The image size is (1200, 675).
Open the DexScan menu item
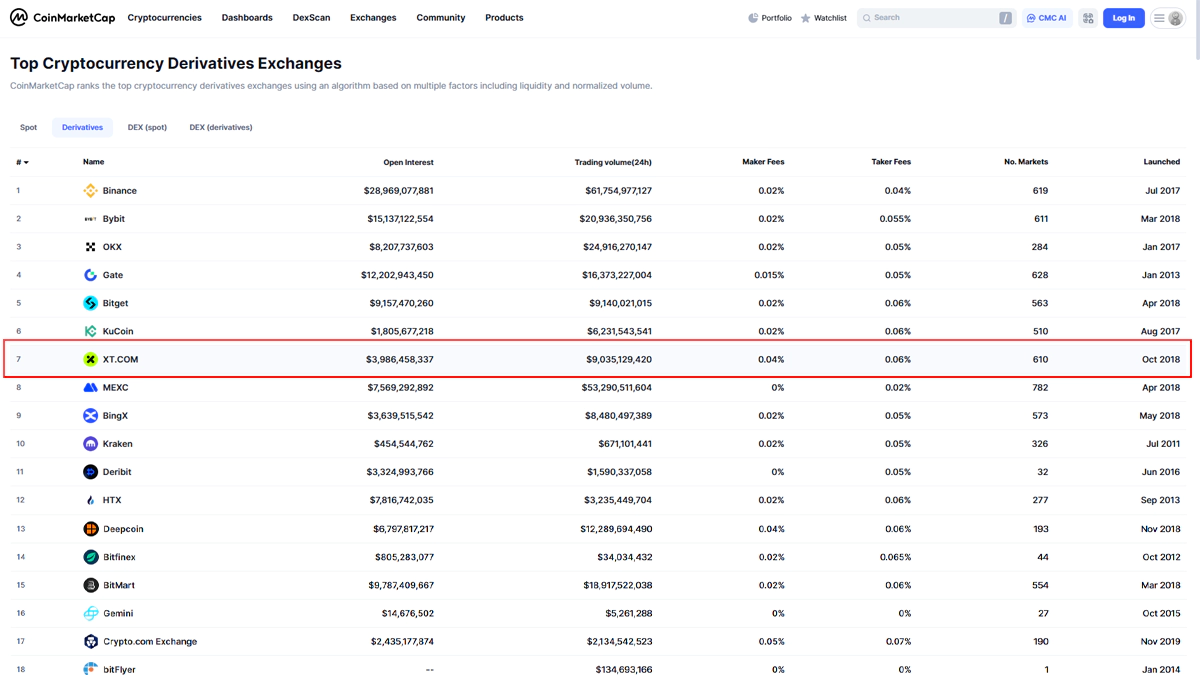coord(311,18)
